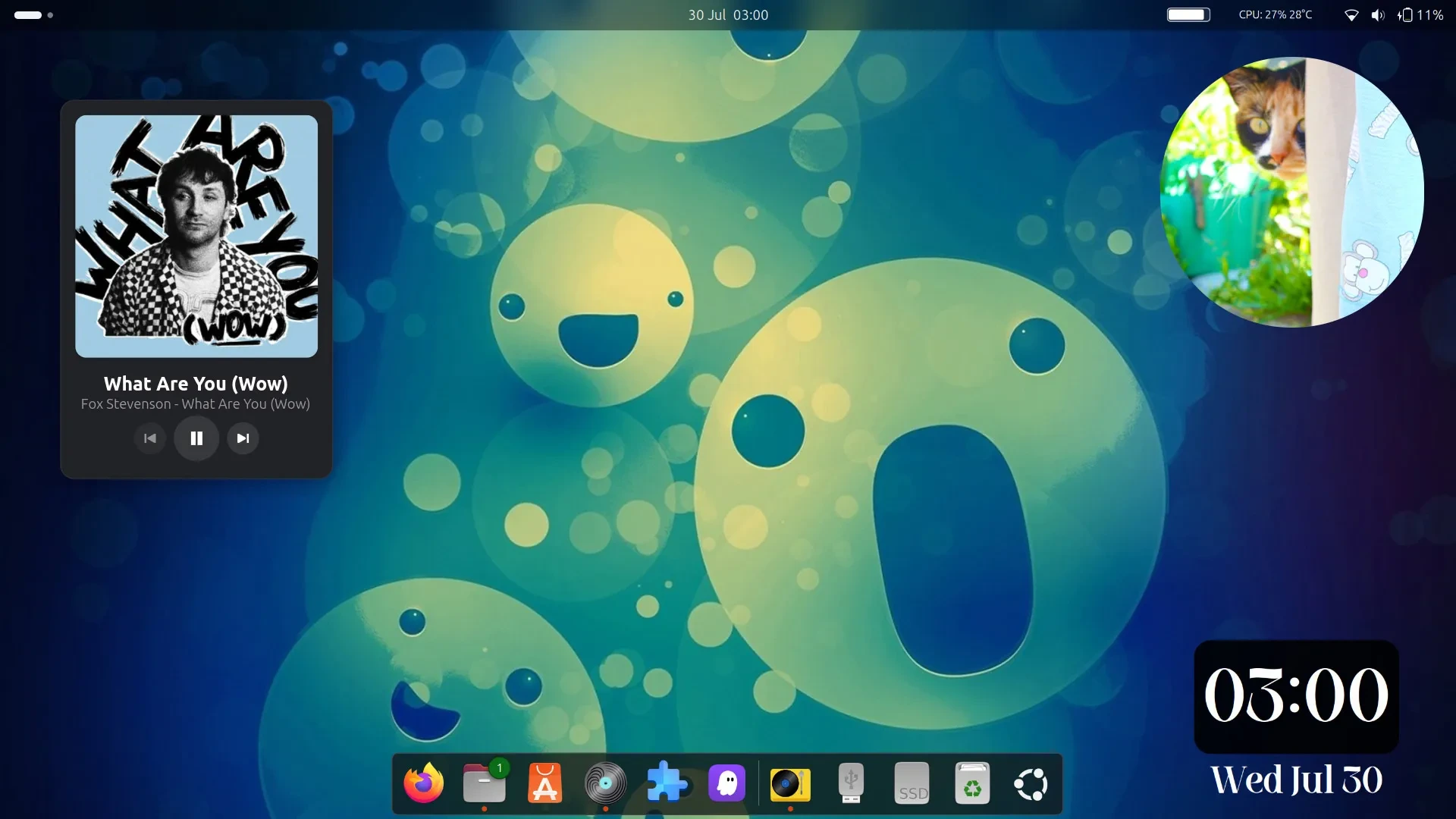This screenshot has height=819, width=1456.
Task: Pause the currently playing song
Action: tap(196, 438)
